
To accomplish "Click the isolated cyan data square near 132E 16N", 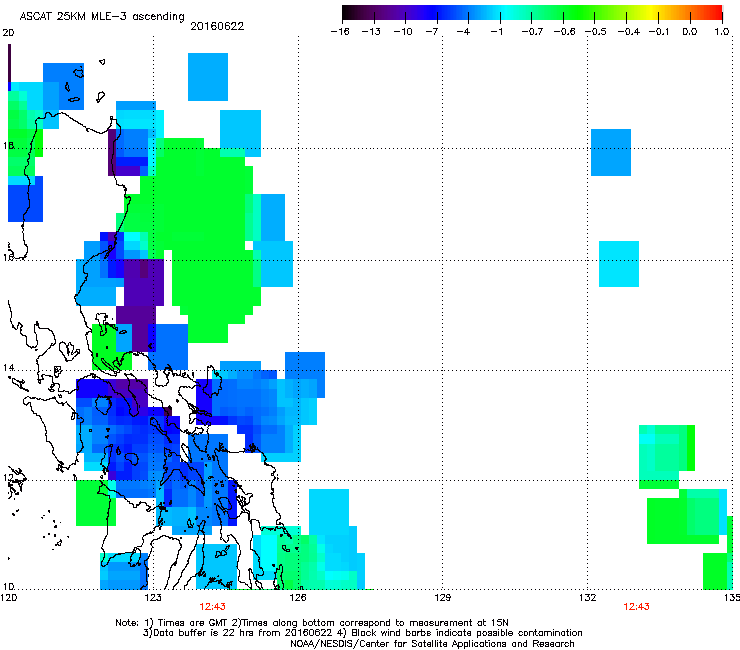I will click(619, 264).
